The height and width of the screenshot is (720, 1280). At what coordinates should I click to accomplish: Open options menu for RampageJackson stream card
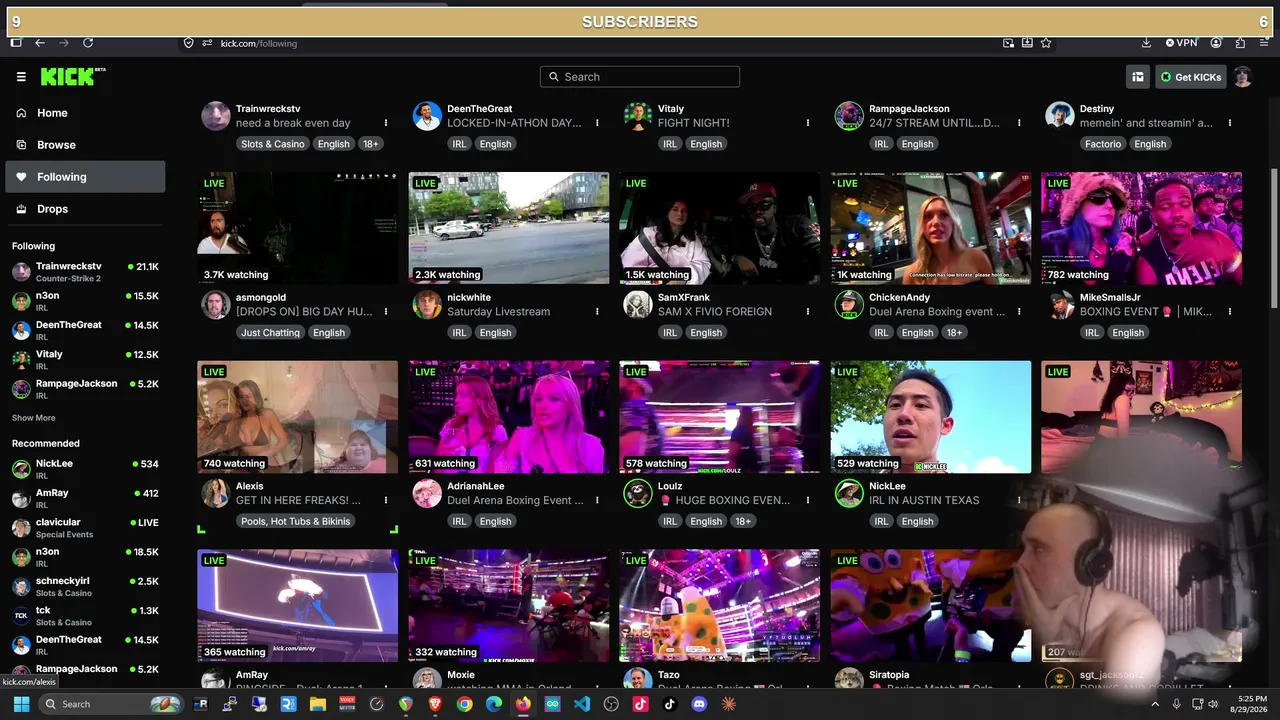1019,123
